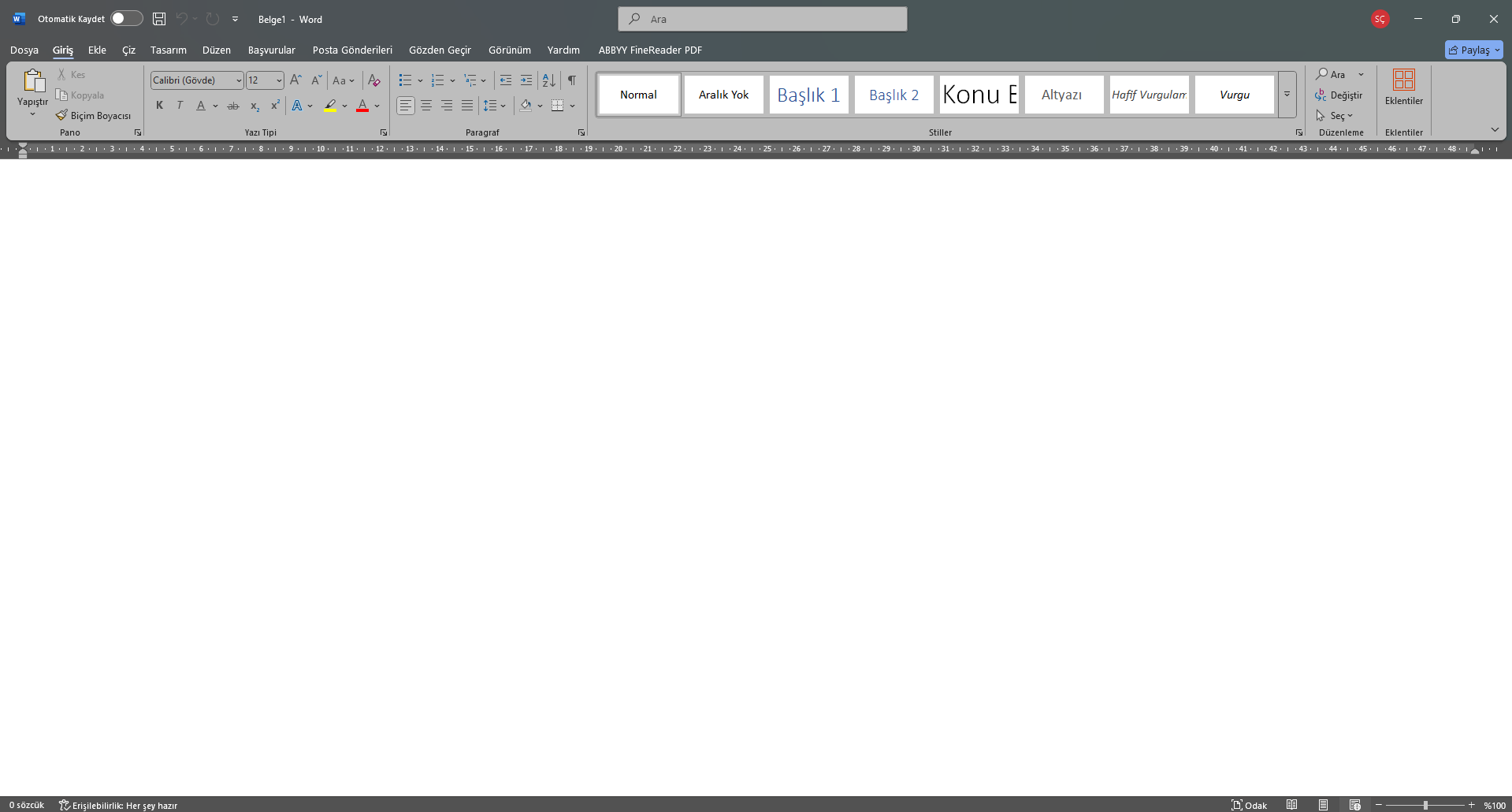The width and height of the screenshot is (1512, 812).
Task: Toggle bold (K) formatting
Action: tap(159, 106)
